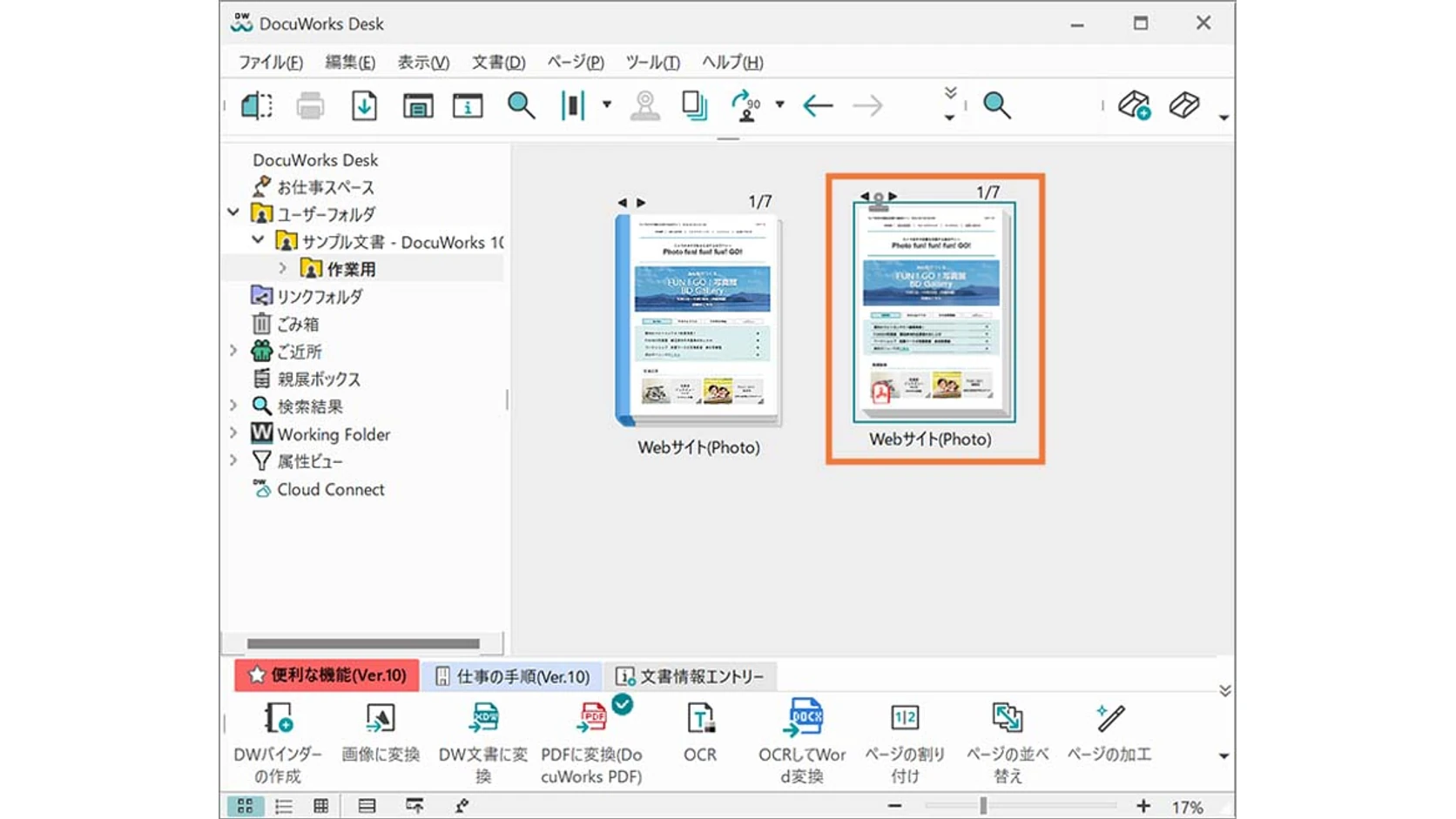Screen dimensions: 1456x819
Task: Expand the ご近所 tree node
Action: click(x=233, y=351)
